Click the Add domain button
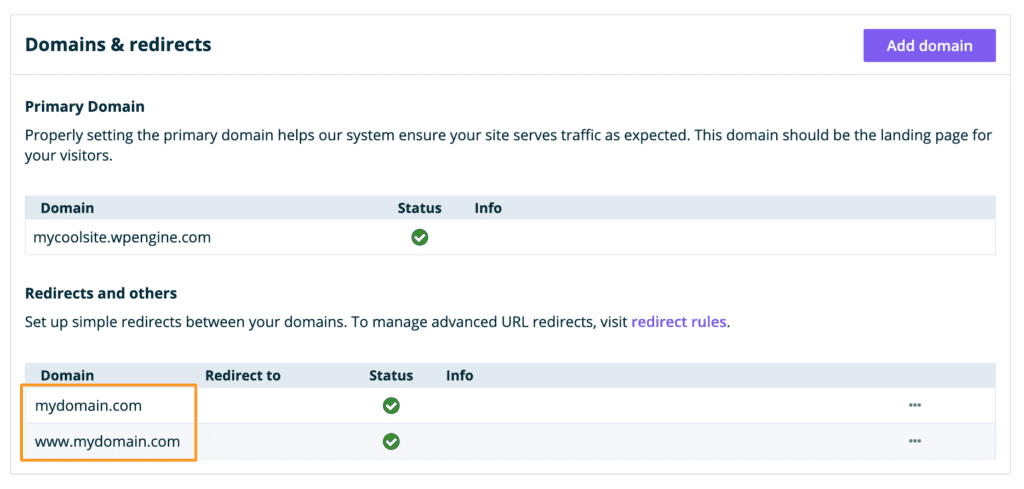This screenshot has width=1024, height=489. pos(929,46)
